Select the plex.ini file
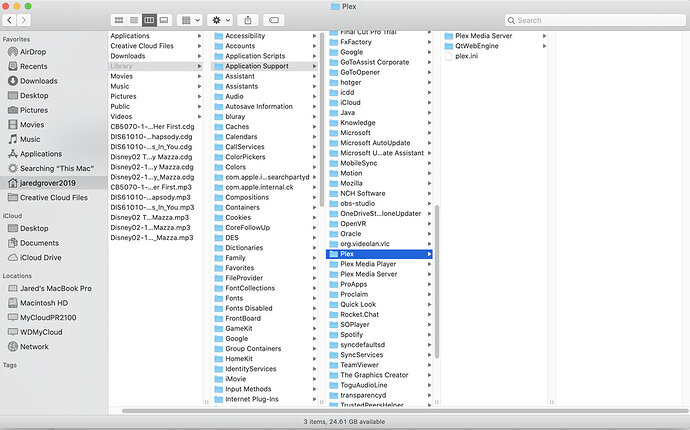 click(466, 56)
